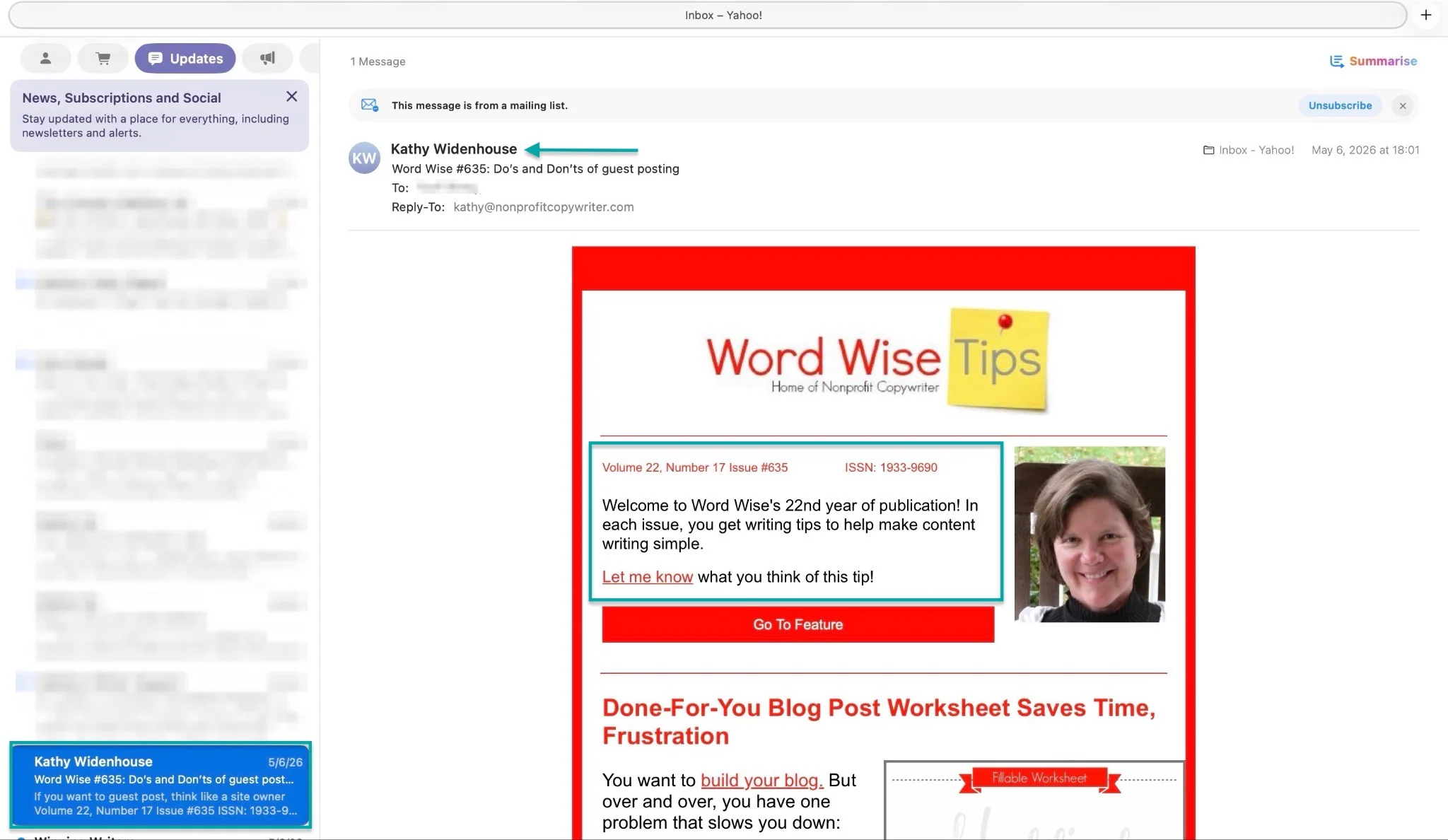The width and height of the screenshot is (1448, 840).
Task: Click sender name Kathy Widenhouse
Action: 454,149
